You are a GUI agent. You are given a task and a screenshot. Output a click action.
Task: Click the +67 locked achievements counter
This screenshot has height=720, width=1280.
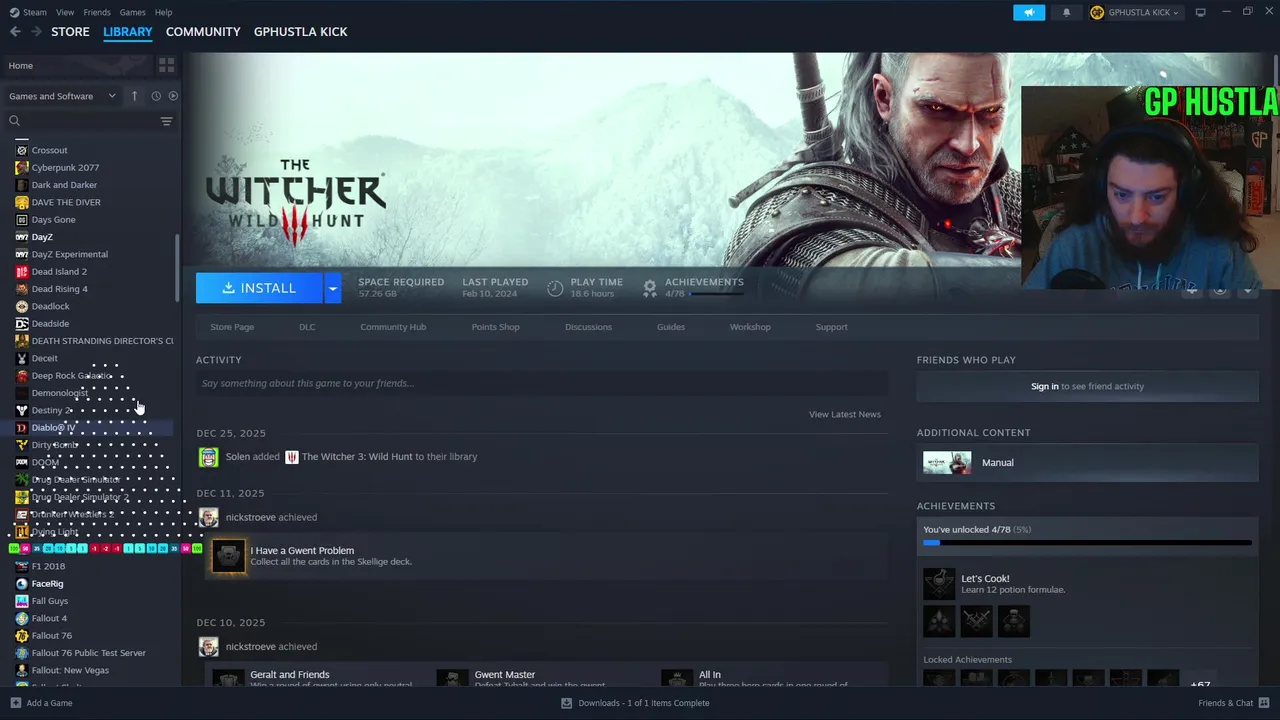pos(1201,685)
